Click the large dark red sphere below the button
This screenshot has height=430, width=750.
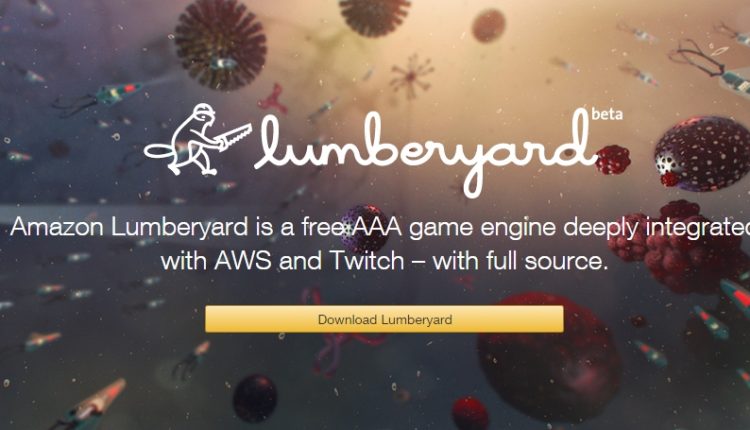pos(549,357)
